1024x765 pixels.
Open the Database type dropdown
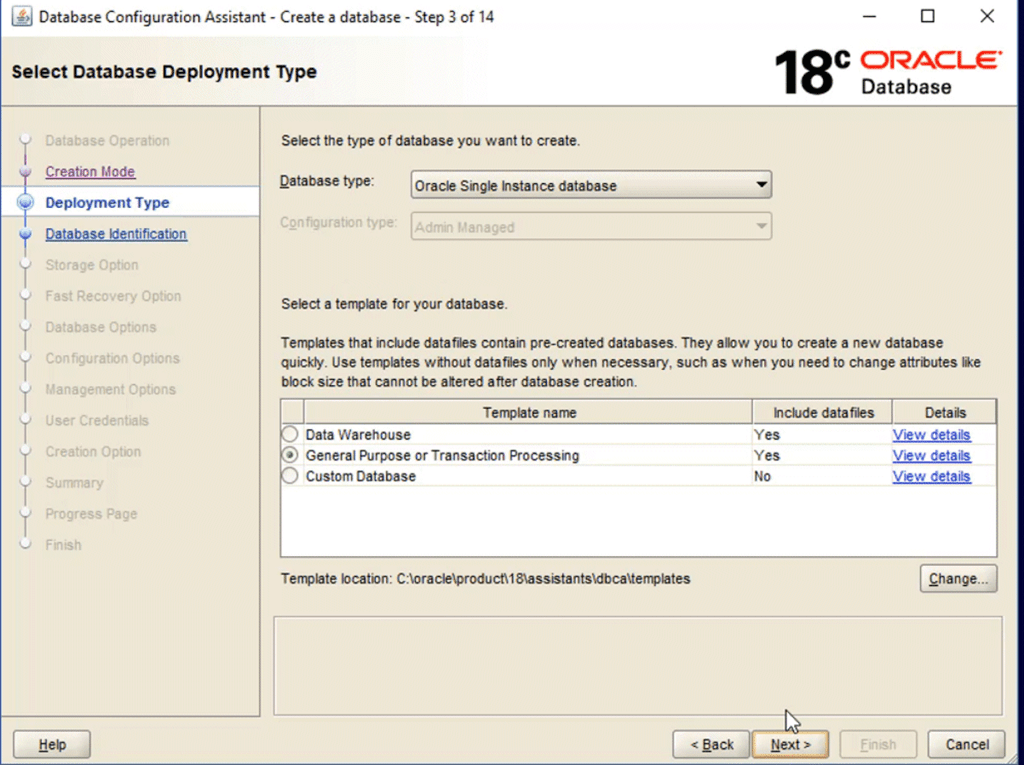click(591, 185)
